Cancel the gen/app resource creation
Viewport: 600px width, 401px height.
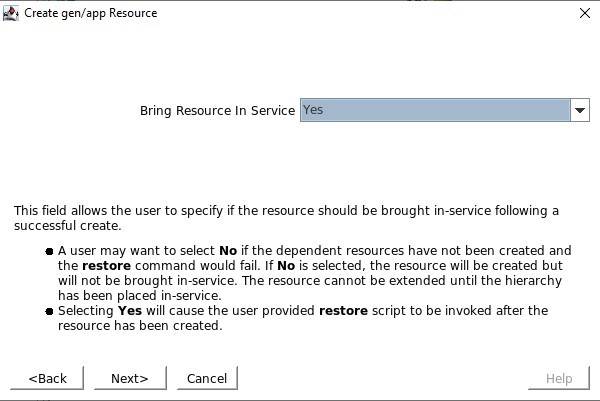(x=207, y=378)
